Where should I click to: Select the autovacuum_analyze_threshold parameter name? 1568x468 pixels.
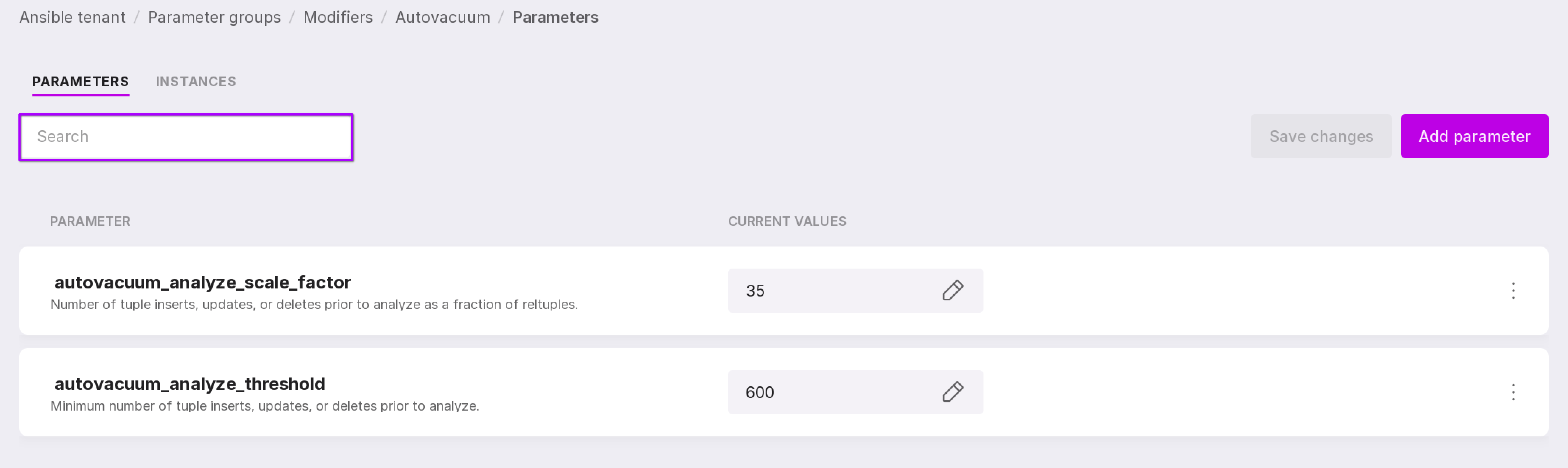[189, 384]
